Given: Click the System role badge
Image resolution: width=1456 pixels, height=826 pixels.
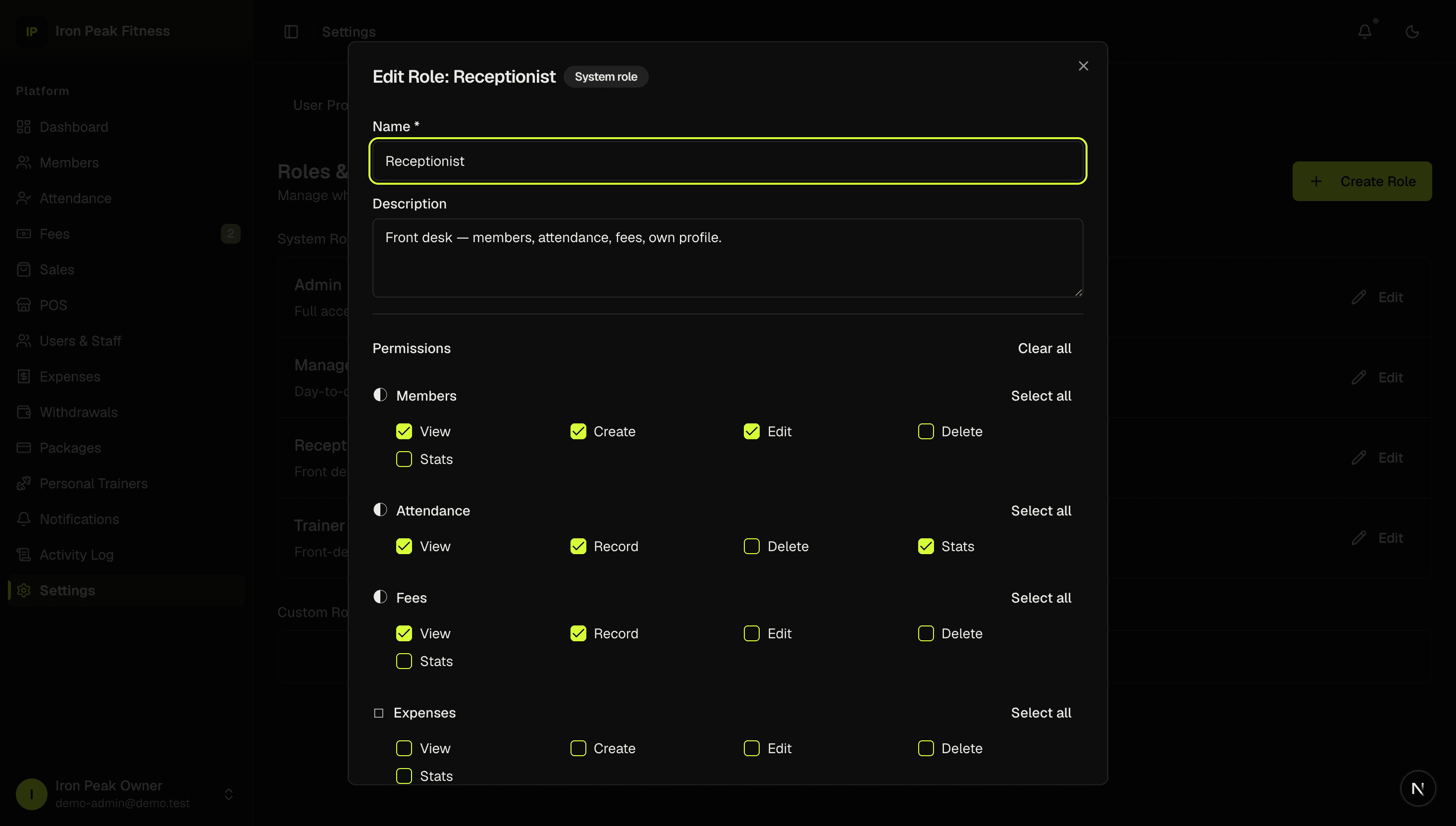Looking at the screenshot, I should point(606,77).
